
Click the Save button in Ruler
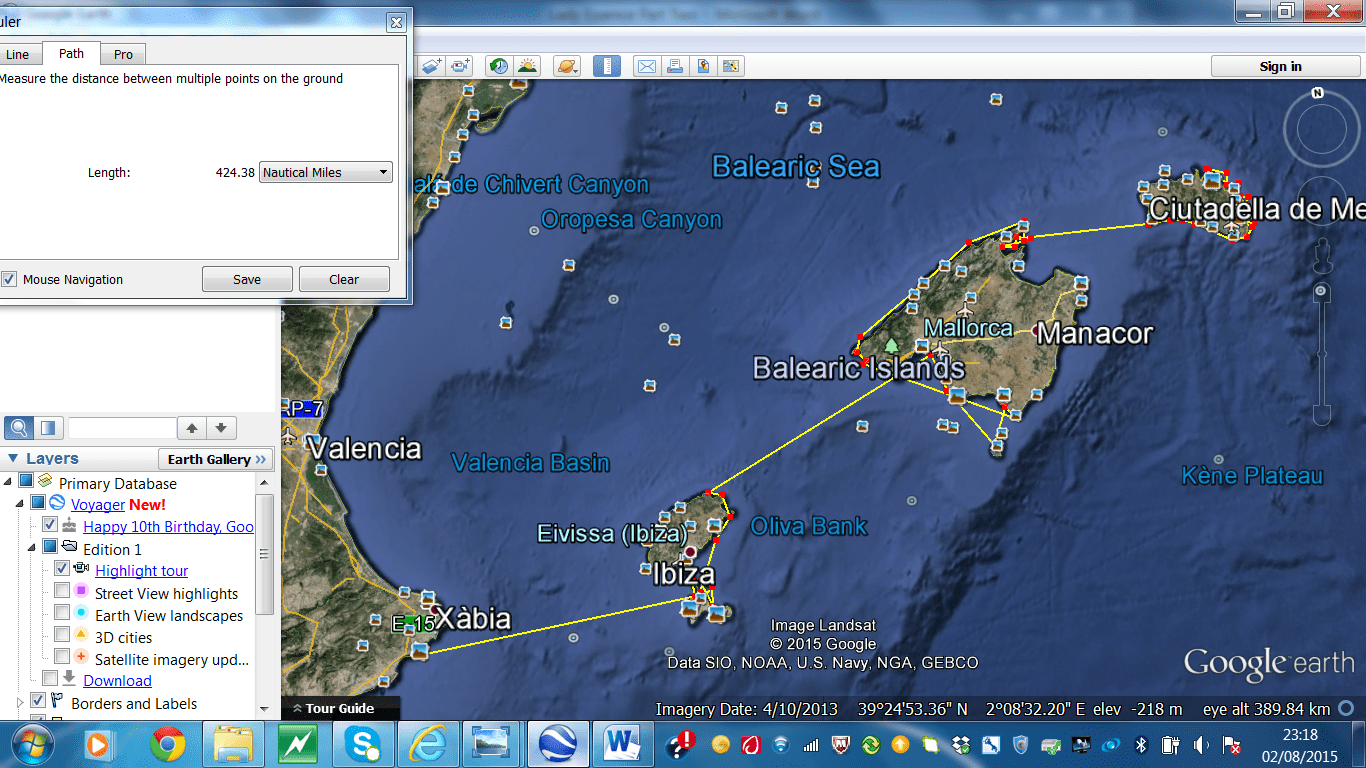pos(247,279)
